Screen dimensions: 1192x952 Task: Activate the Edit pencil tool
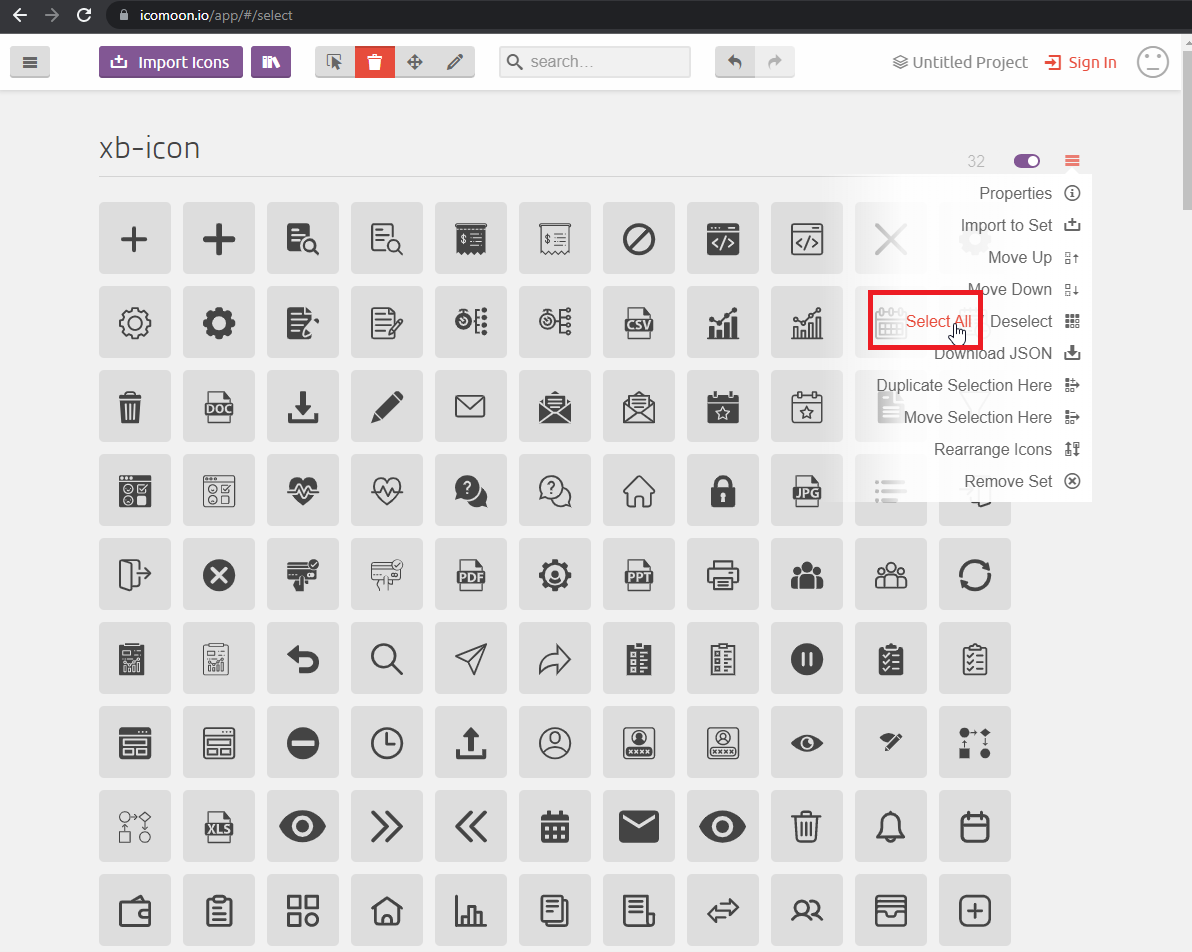[455, 62]
